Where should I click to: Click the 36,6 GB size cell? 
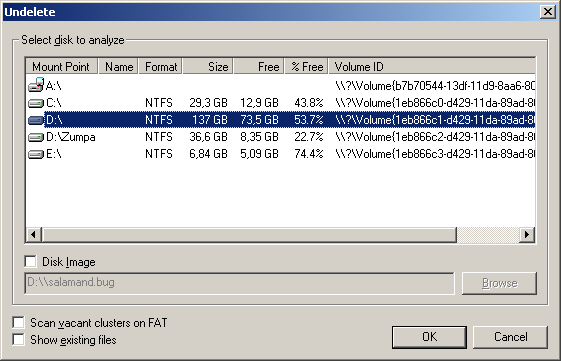pos(209,137)
